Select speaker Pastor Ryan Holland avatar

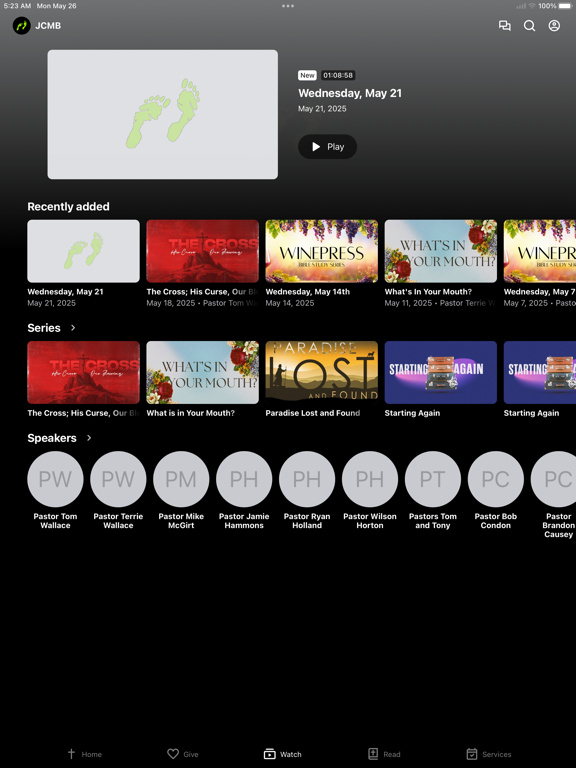(x=307, y=479)
